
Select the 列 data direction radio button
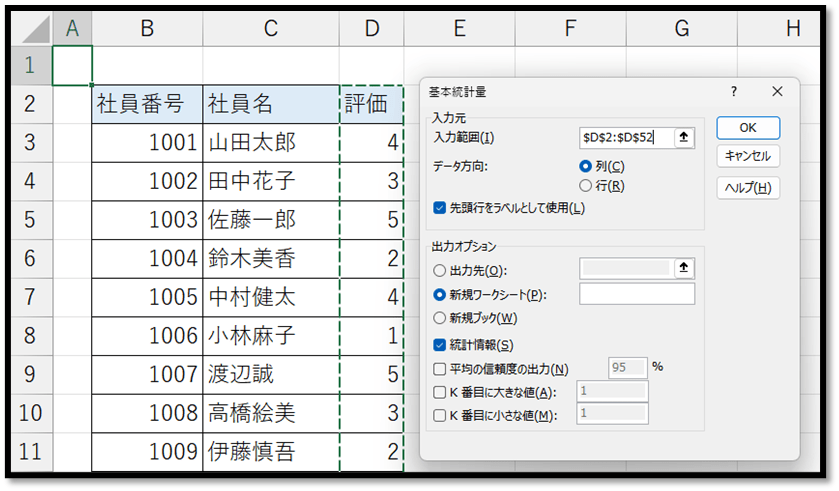pyautogui.click(x=586, y=166)
